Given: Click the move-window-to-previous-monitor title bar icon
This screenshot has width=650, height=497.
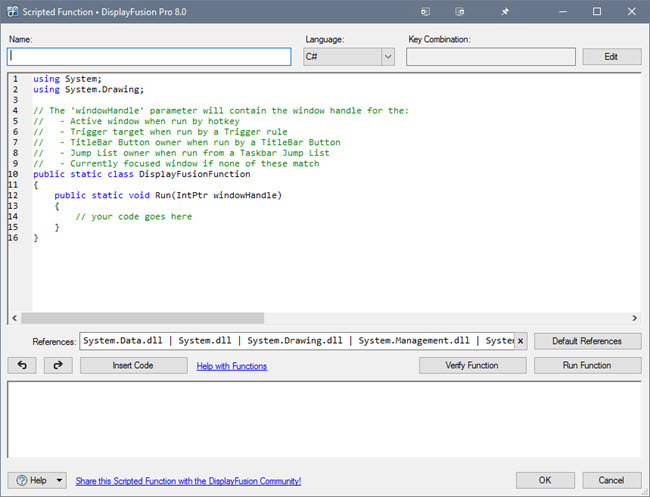Looking at the screenshot, I should coord(425,12).
